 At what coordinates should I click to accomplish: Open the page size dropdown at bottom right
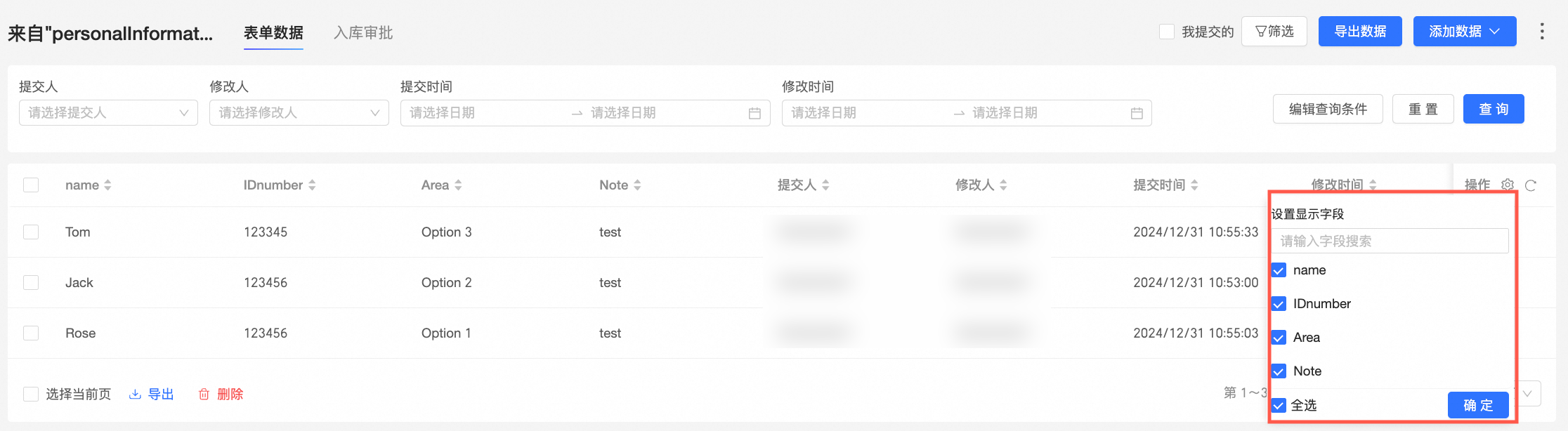point(1527,394)
